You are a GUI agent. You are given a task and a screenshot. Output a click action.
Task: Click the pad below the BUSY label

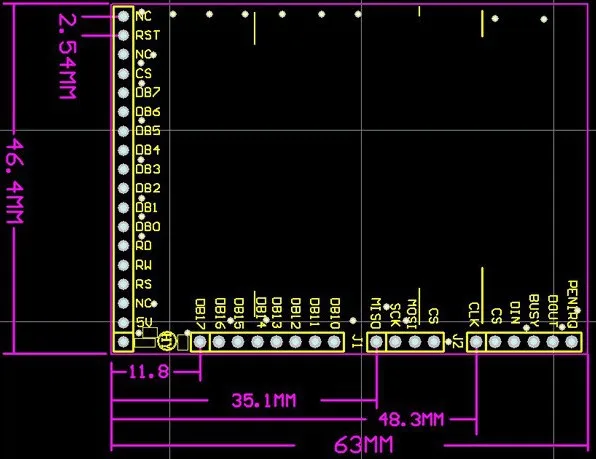(533, 342)
